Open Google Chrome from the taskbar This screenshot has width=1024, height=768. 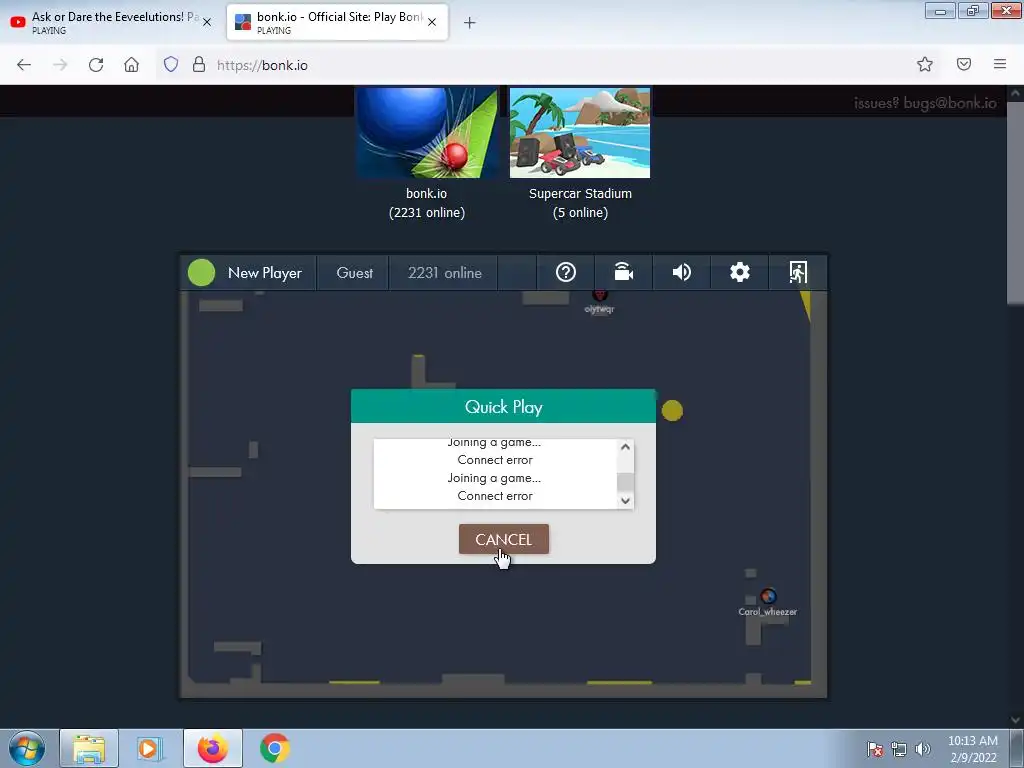click(x=275, y=748)
